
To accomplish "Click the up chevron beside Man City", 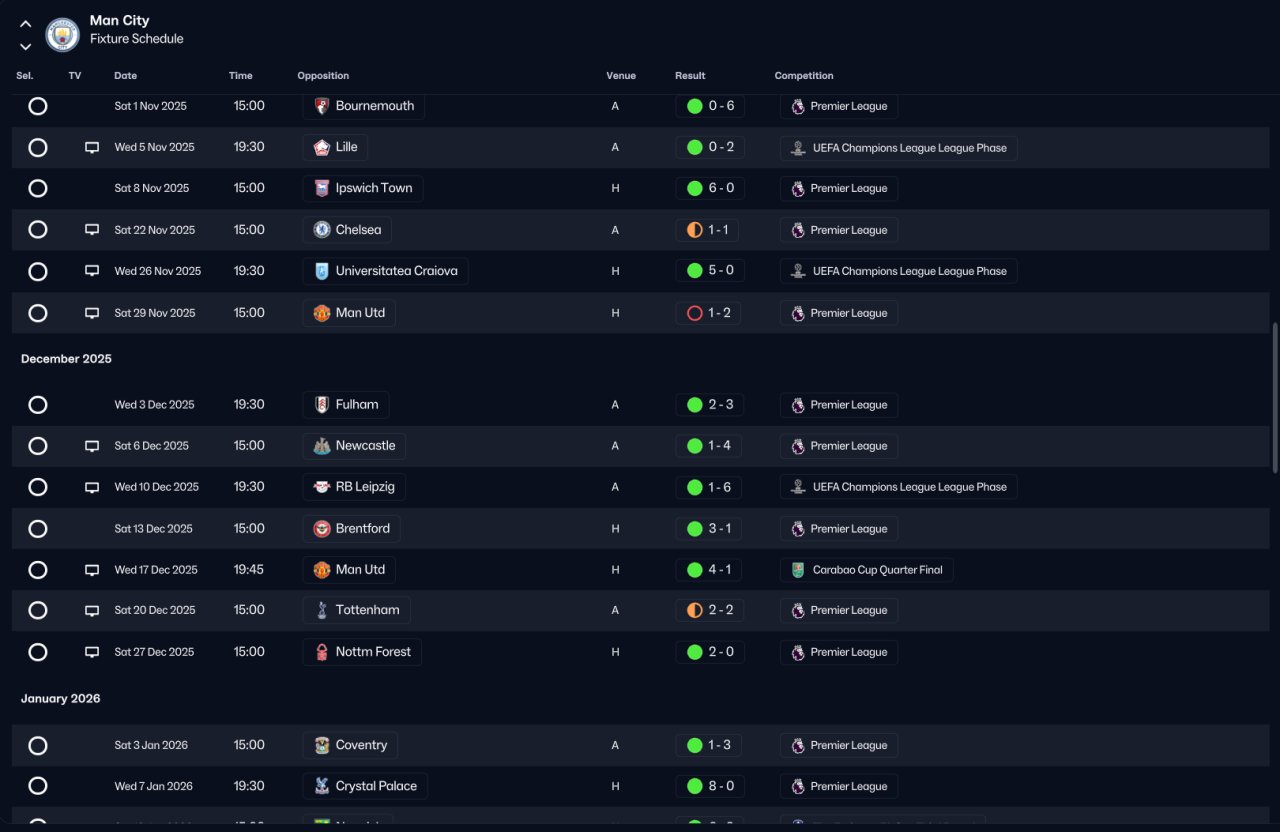I will (26, 24).
